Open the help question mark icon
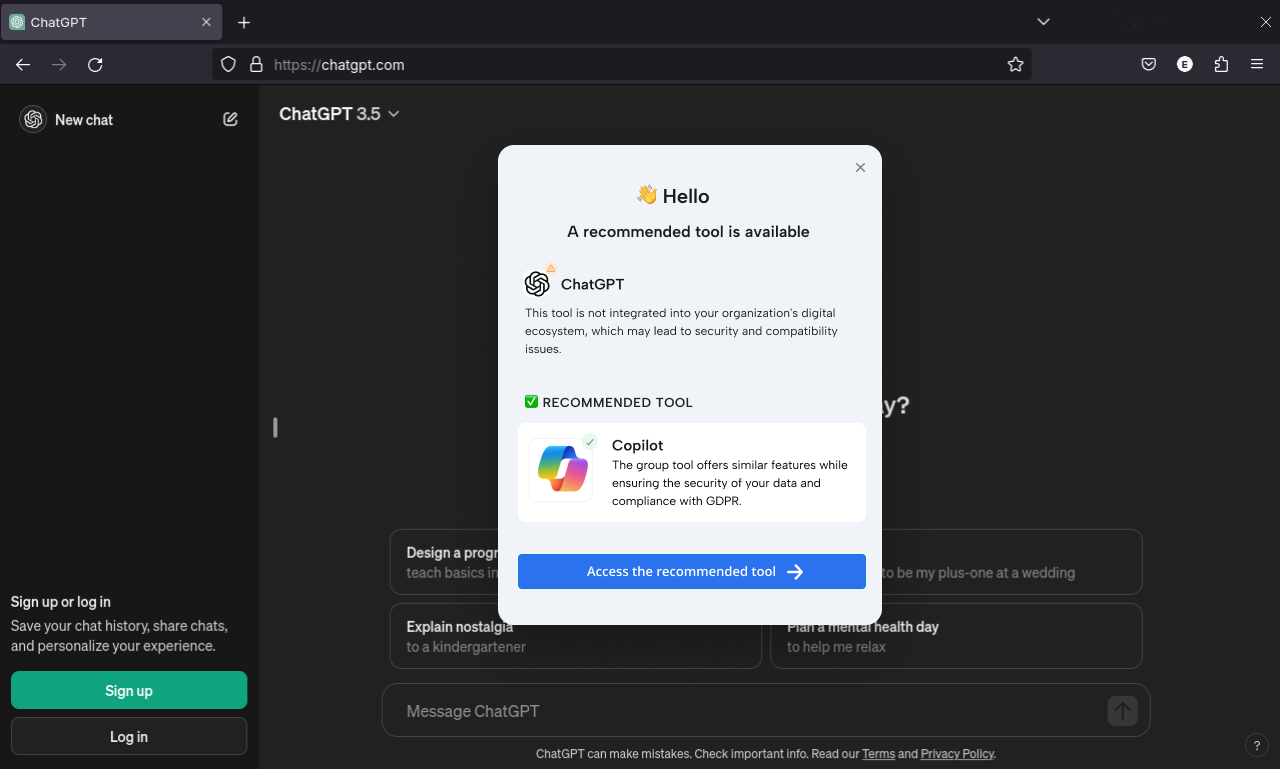Screen dimensions: 1280x769 click(x=1257, y=745)
